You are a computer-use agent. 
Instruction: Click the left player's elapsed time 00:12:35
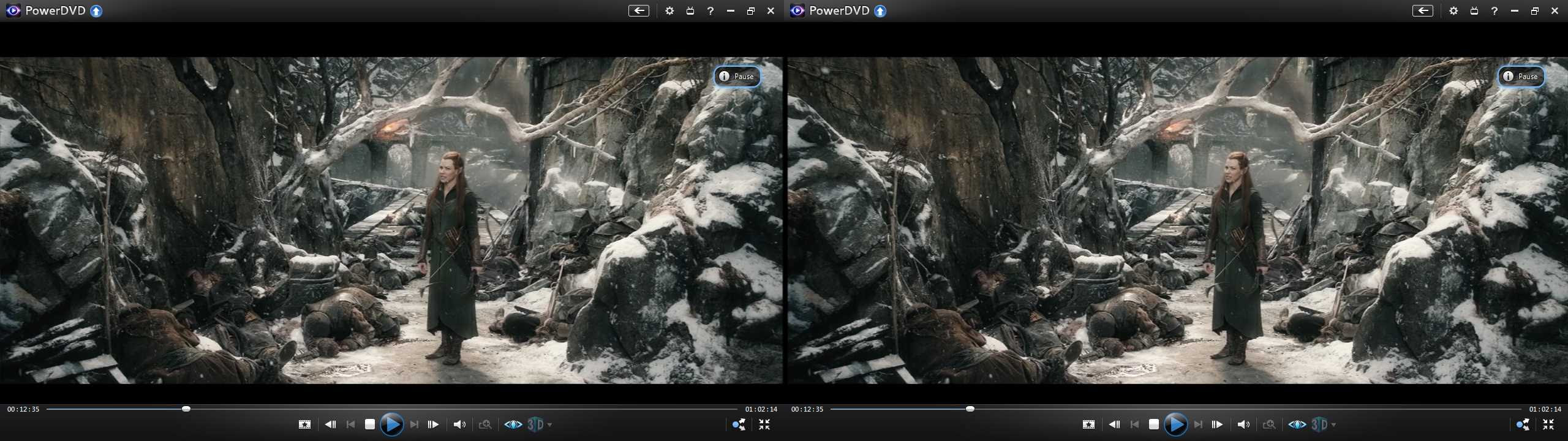click(x=23, y=409)
